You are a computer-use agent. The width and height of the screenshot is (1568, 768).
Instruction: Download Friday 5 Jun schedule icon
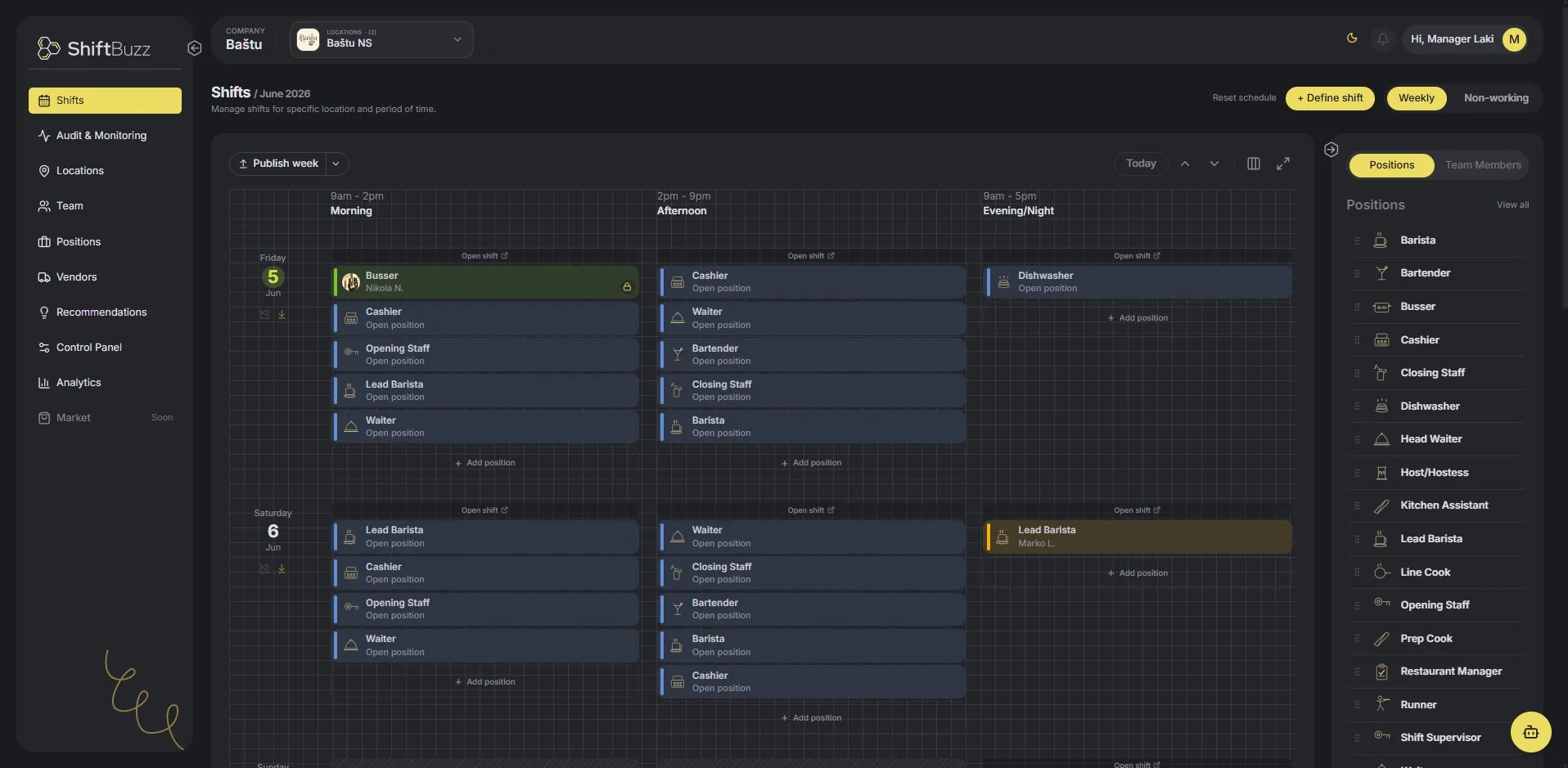[x=282, y=314]
